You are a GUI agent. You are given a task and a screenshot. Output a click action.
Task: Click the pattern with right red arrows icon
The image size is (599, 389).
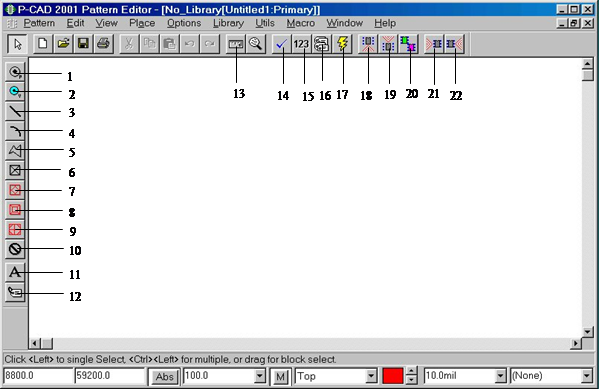click(x=455, y=44)
